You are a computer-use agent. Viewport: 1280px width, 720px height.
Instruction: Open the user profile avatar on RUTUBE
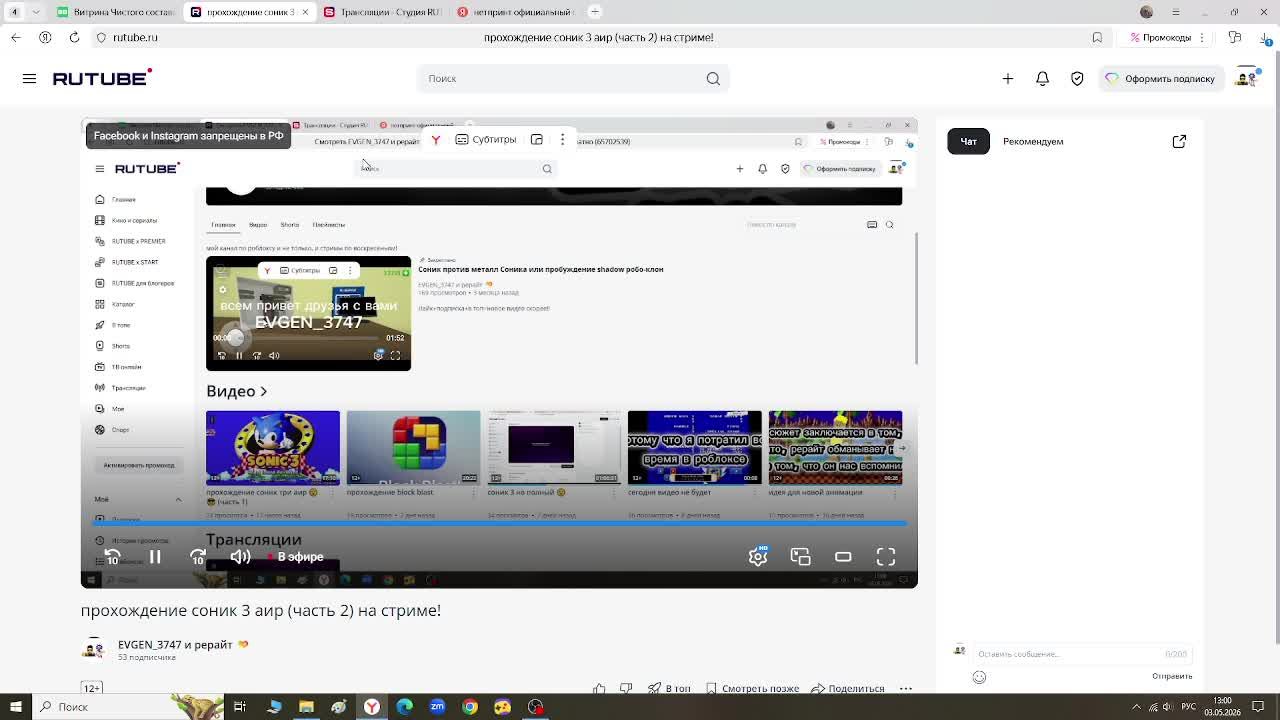[1246, 78]
